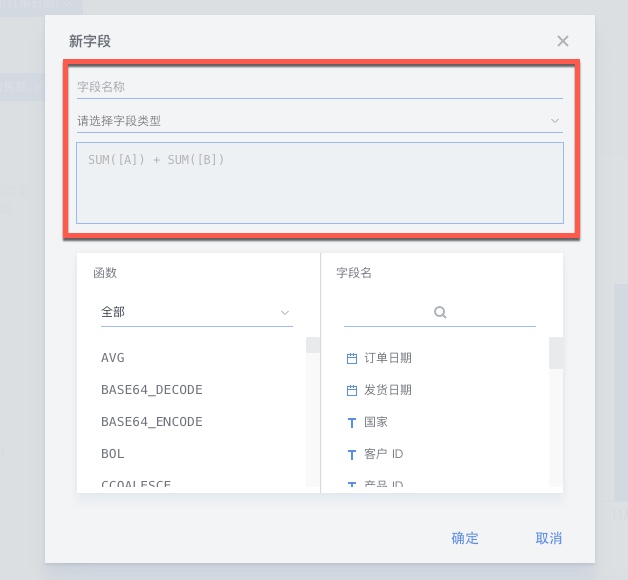Click the field name search icon
This screenshot has width=628, height=580.
pyautogui.click(x=440, y=312)
